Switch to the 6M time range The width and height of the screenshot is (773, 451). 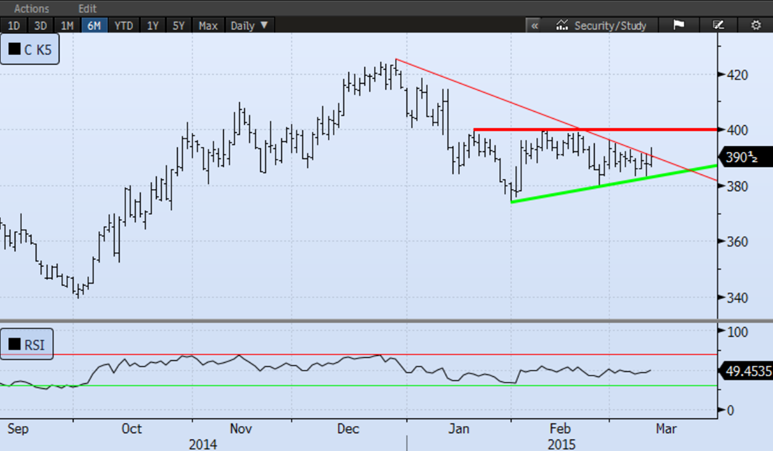pyautogui.click(x=94, y=25)
